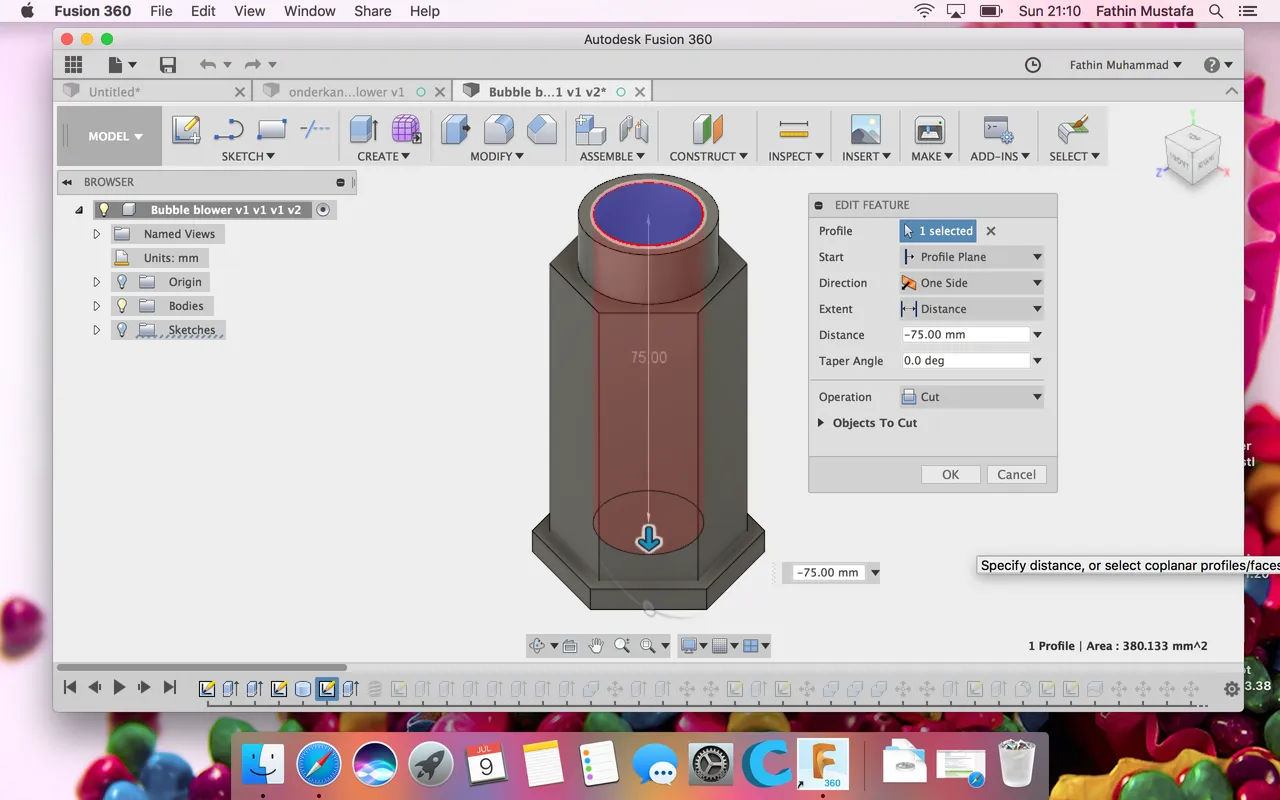Click the Insert image icon
The width and height of the screenshot is (1280, 800).
(866, 129)
